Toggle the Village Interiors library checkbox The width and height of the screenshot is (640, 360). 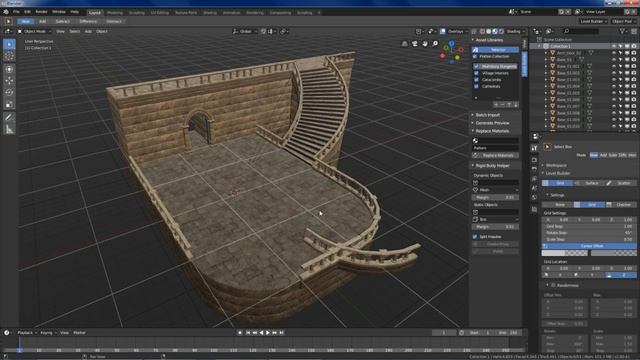pyautogui.click(x=476, y=73)
